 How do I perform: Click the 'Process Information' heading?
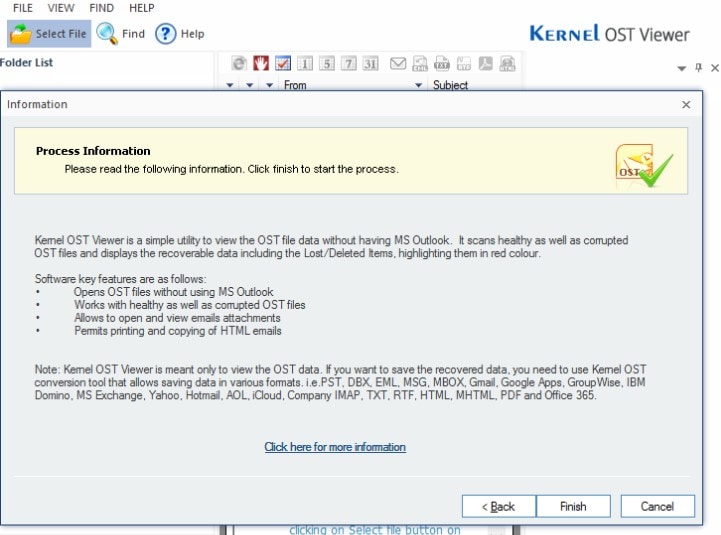point(93,151)
